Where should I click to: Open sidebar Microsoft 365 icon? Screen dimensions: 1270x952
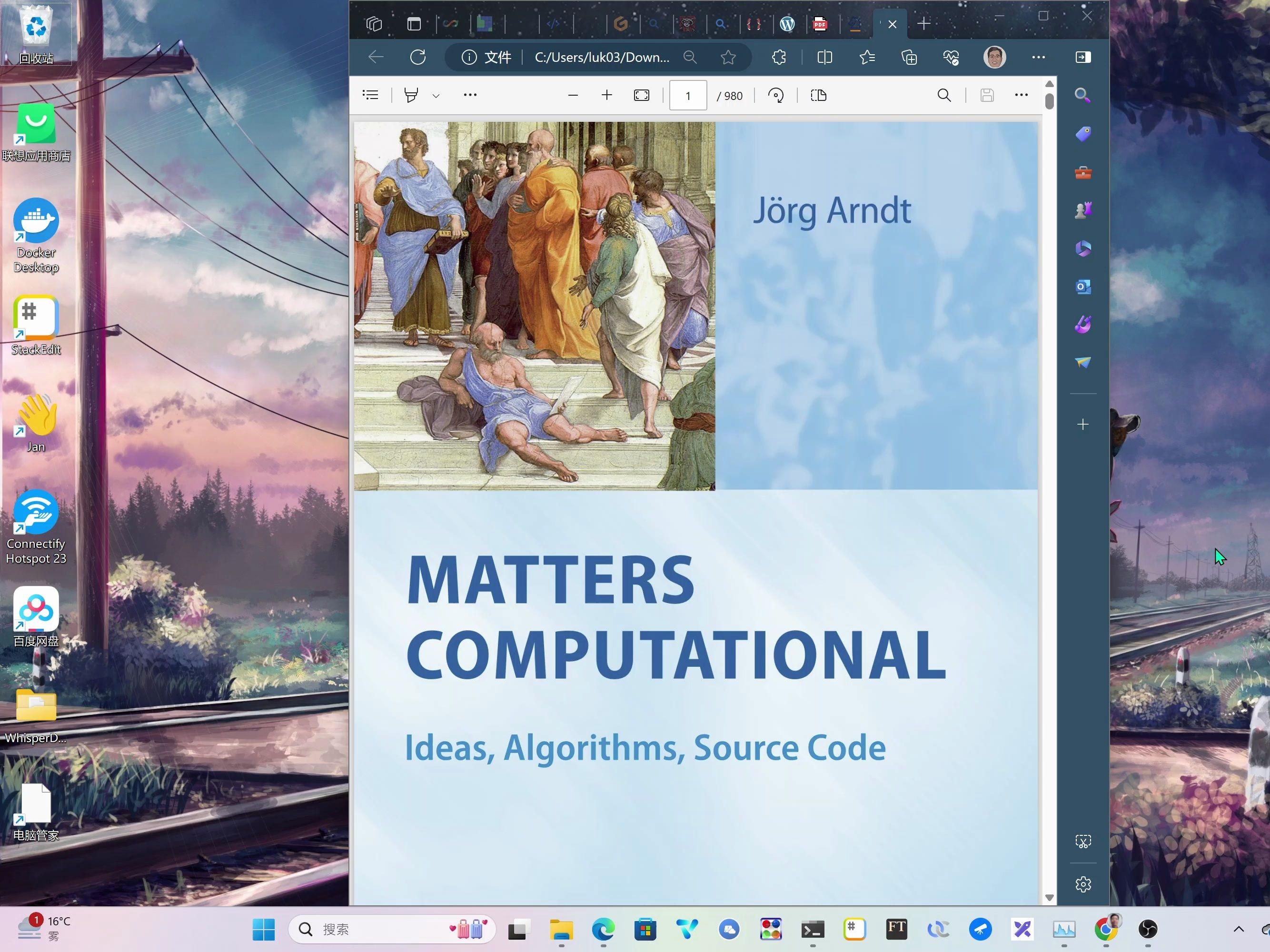coord(1083,248)
